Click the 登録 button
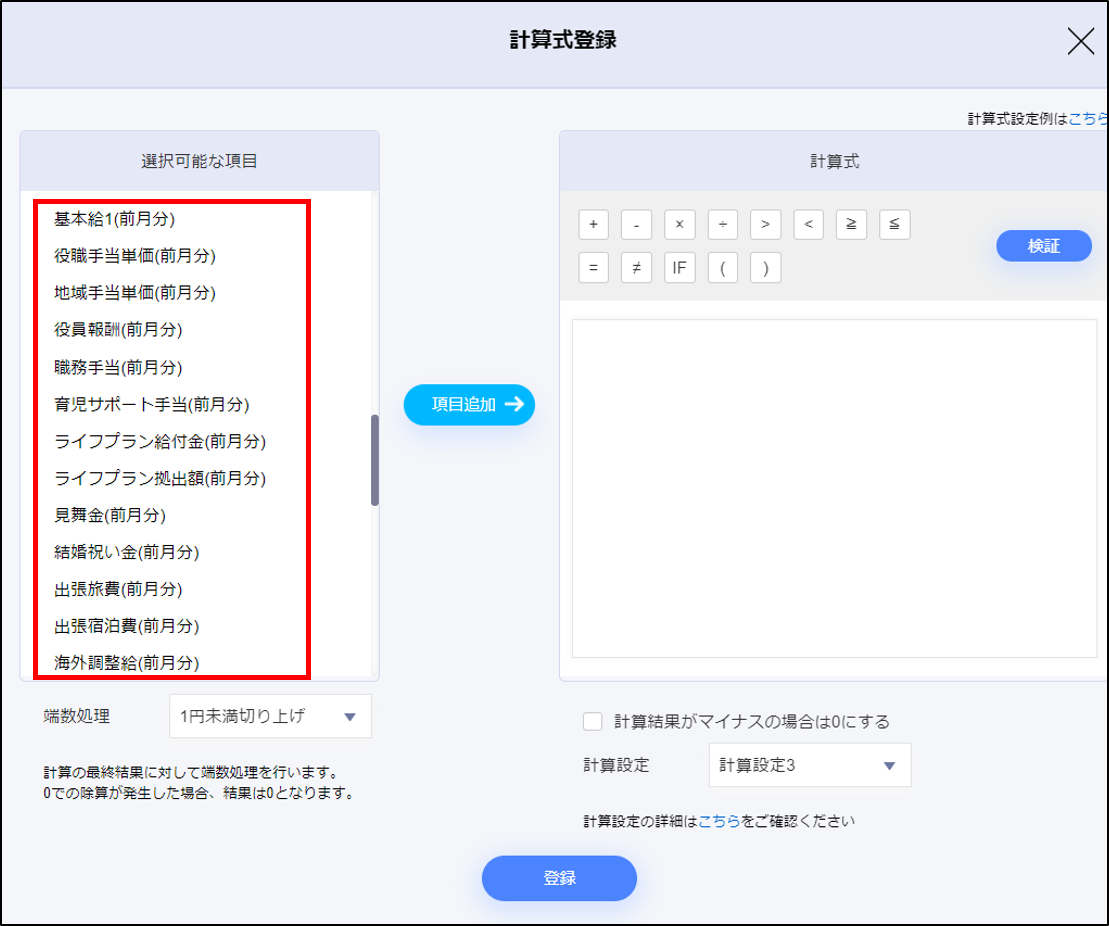 pos(559,878)
